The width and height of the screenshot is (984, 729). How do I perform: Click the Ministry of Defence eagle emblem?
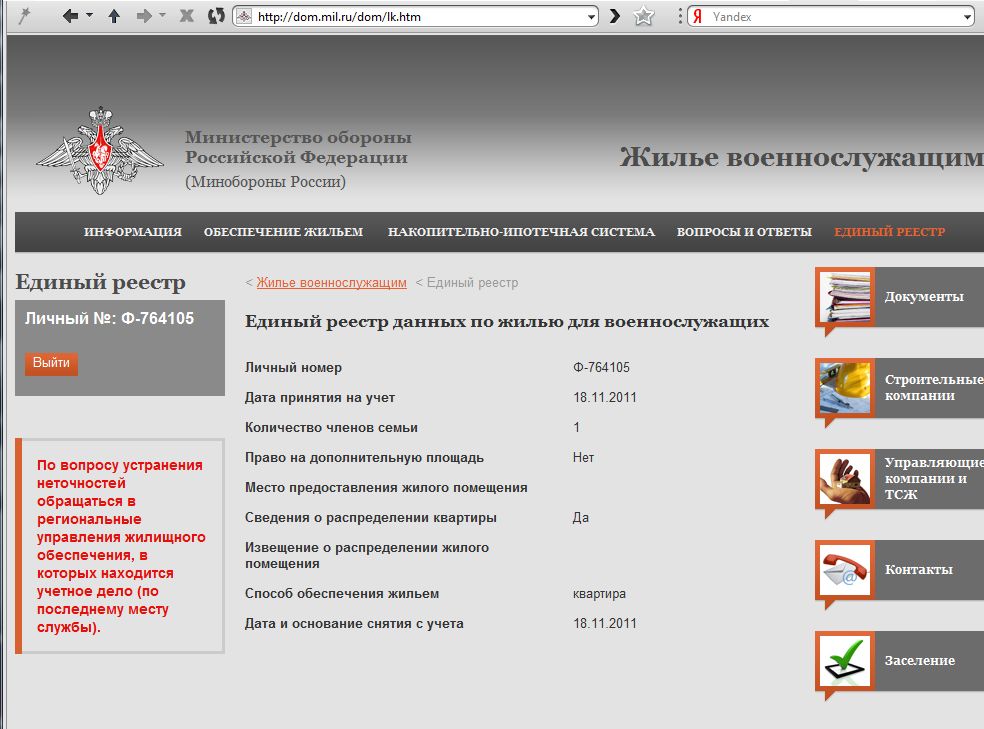point(99,150)
